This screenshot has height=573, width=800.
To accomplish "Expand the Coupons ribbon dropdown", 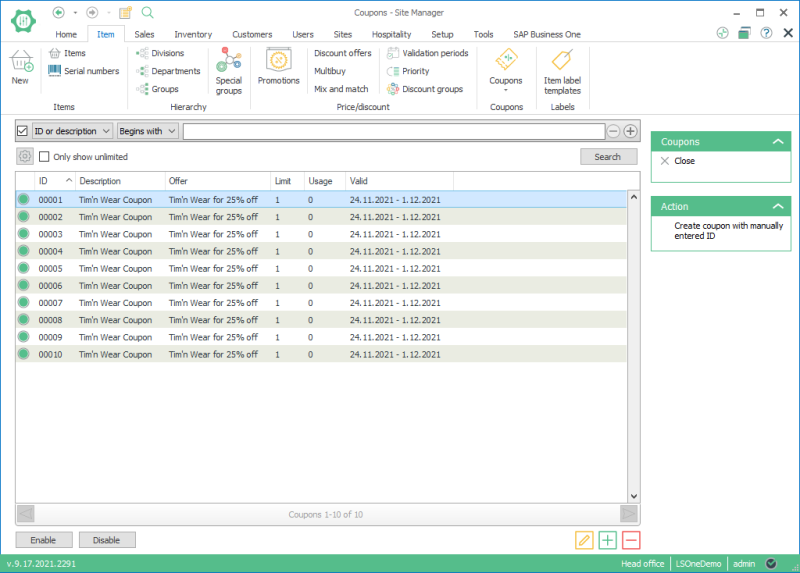I will coord(506,90).
